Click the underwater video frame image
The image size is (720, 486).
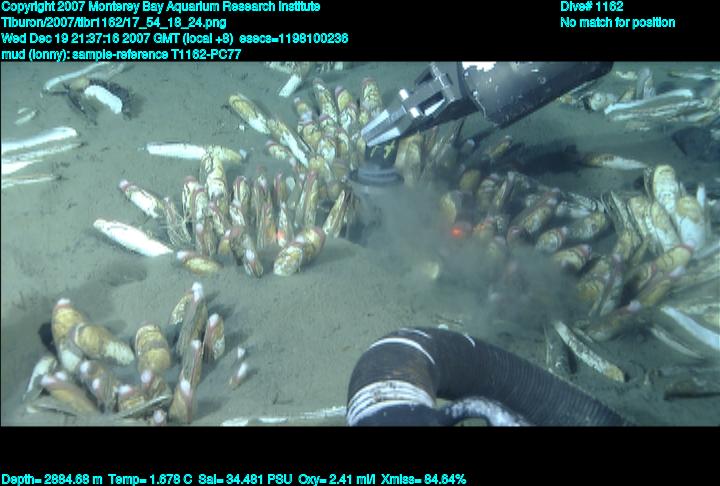pos(360,243)
